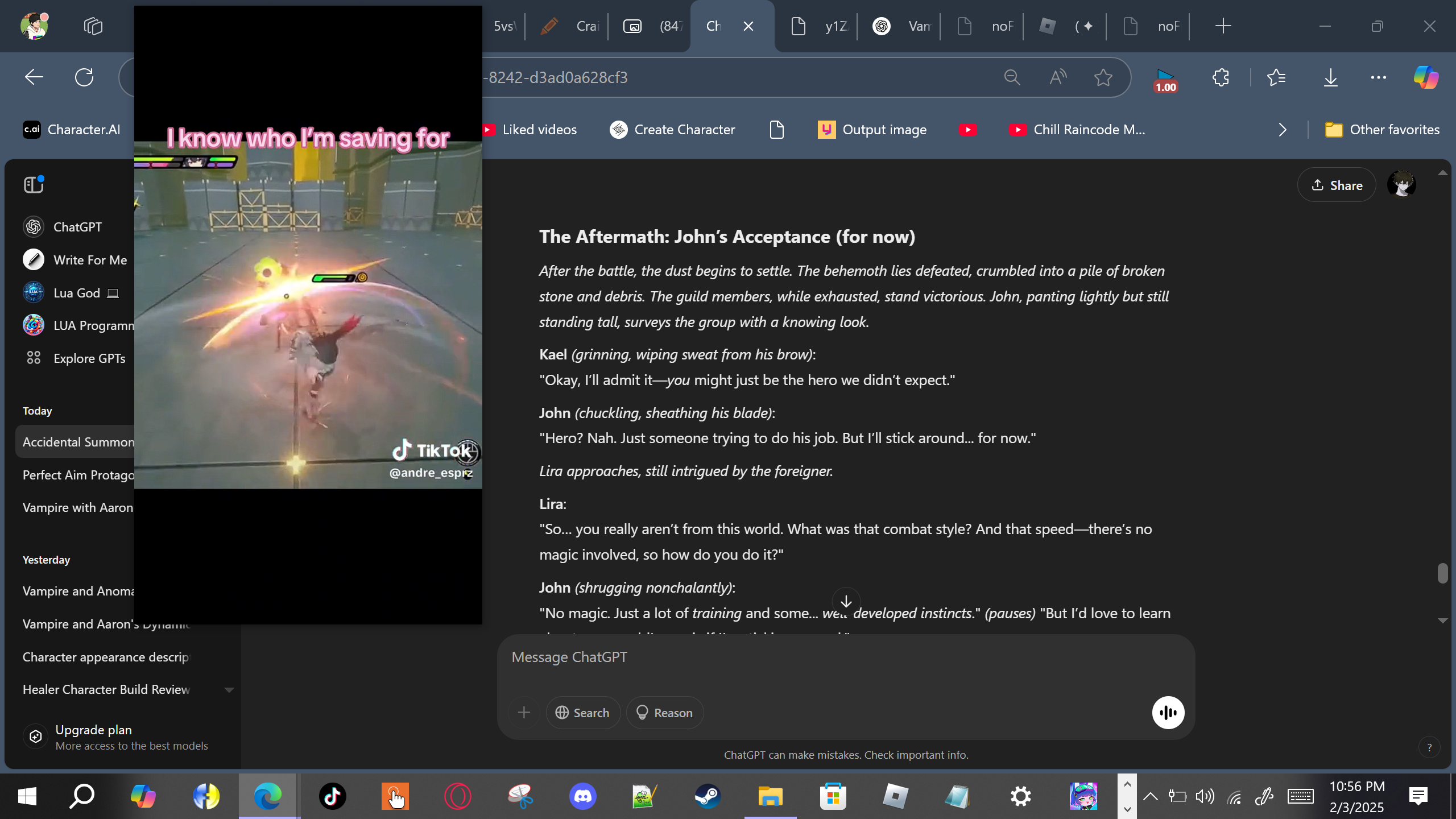Open the Character appearance description chat
This screenshot has height=819, width=1456.
tap(106, 657)
